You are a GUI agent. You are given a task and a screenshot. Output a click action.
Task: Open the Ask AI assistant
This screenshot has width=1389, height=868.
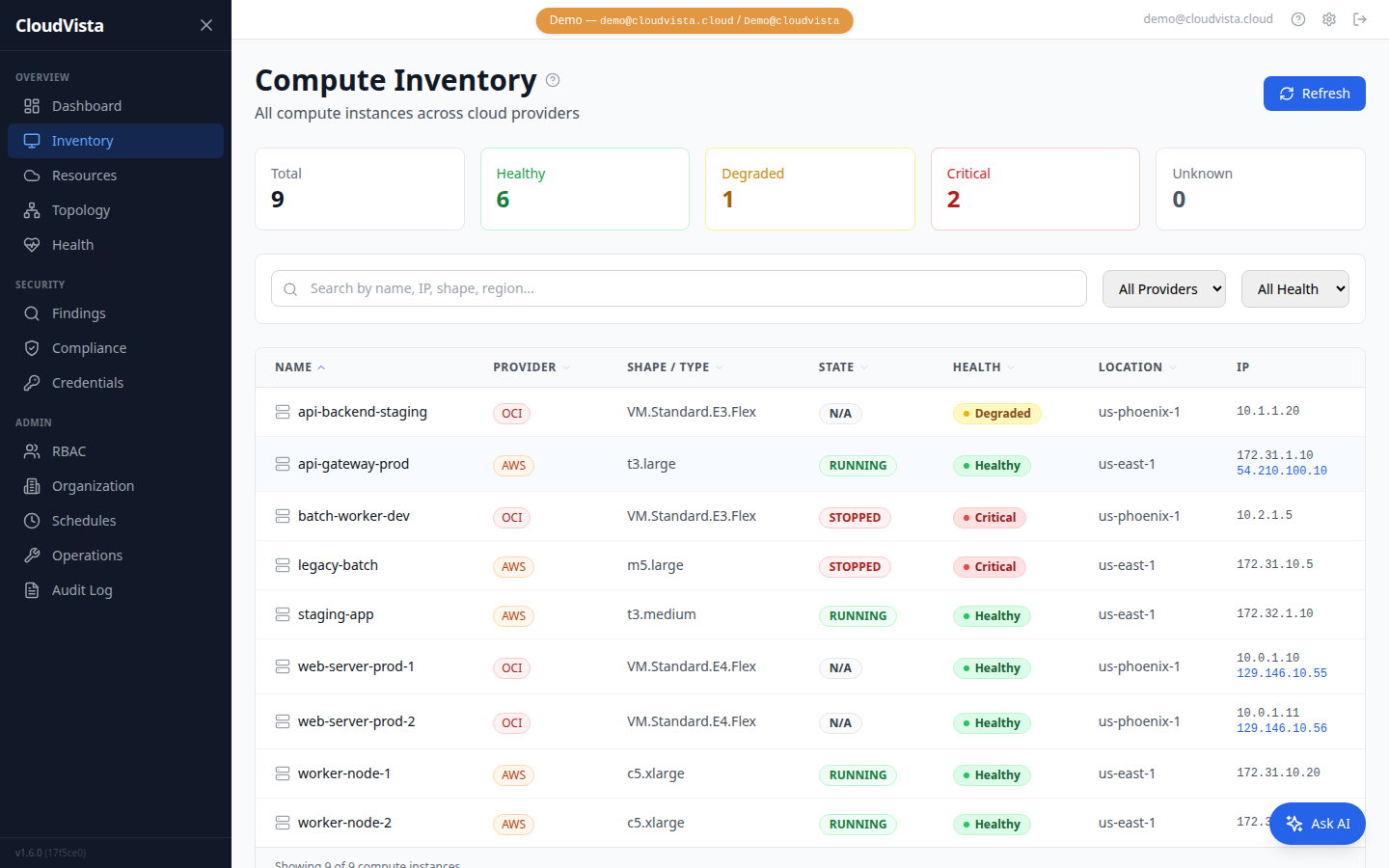[1318, 824]
